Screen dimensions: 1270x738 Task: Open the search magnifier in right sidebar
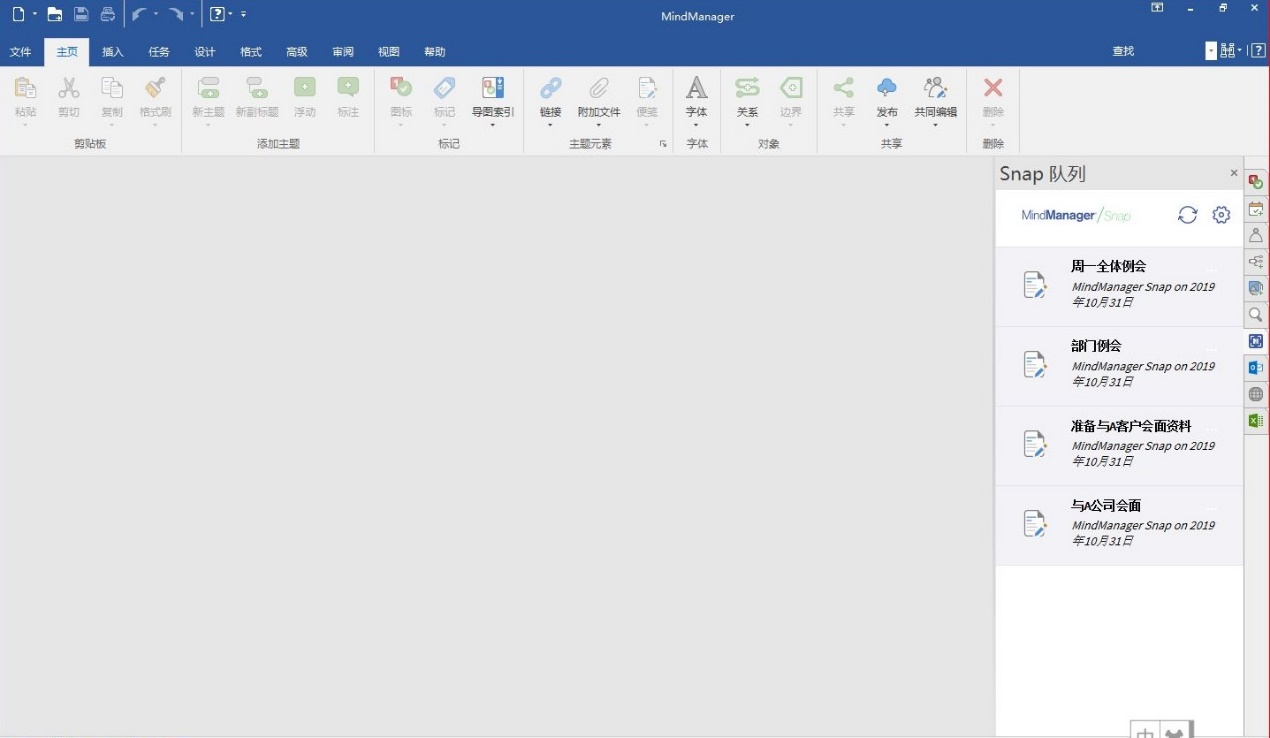1256,314
